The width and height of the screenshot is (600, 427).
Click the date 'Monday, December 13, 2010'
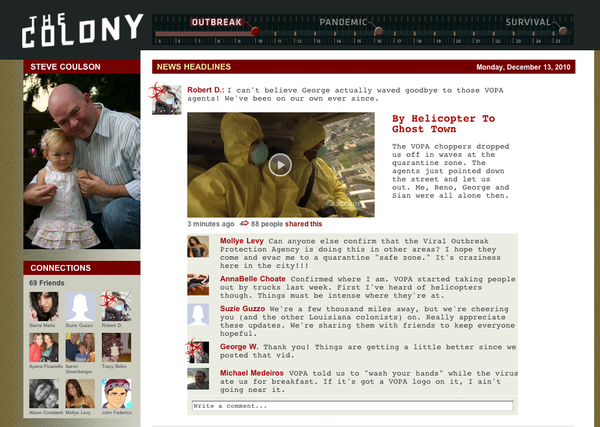pos(523,67)
